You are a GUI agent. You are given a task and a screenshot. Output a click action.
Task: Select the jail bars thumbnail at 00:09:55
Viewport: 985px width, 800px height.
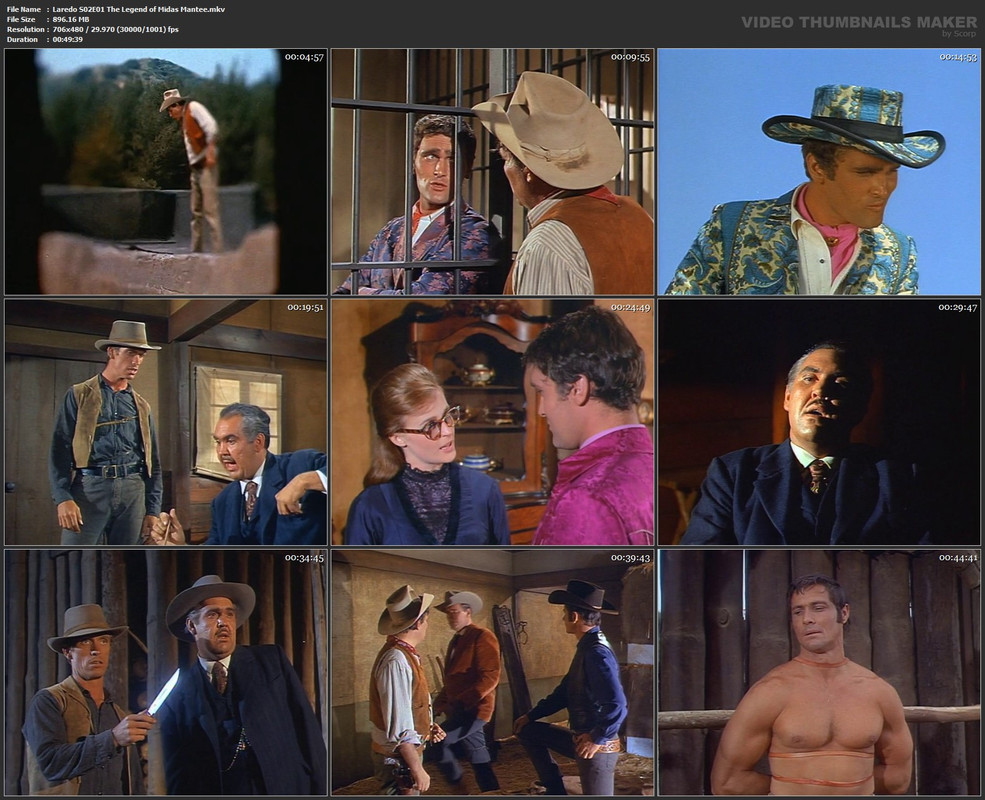pos(492,171)
